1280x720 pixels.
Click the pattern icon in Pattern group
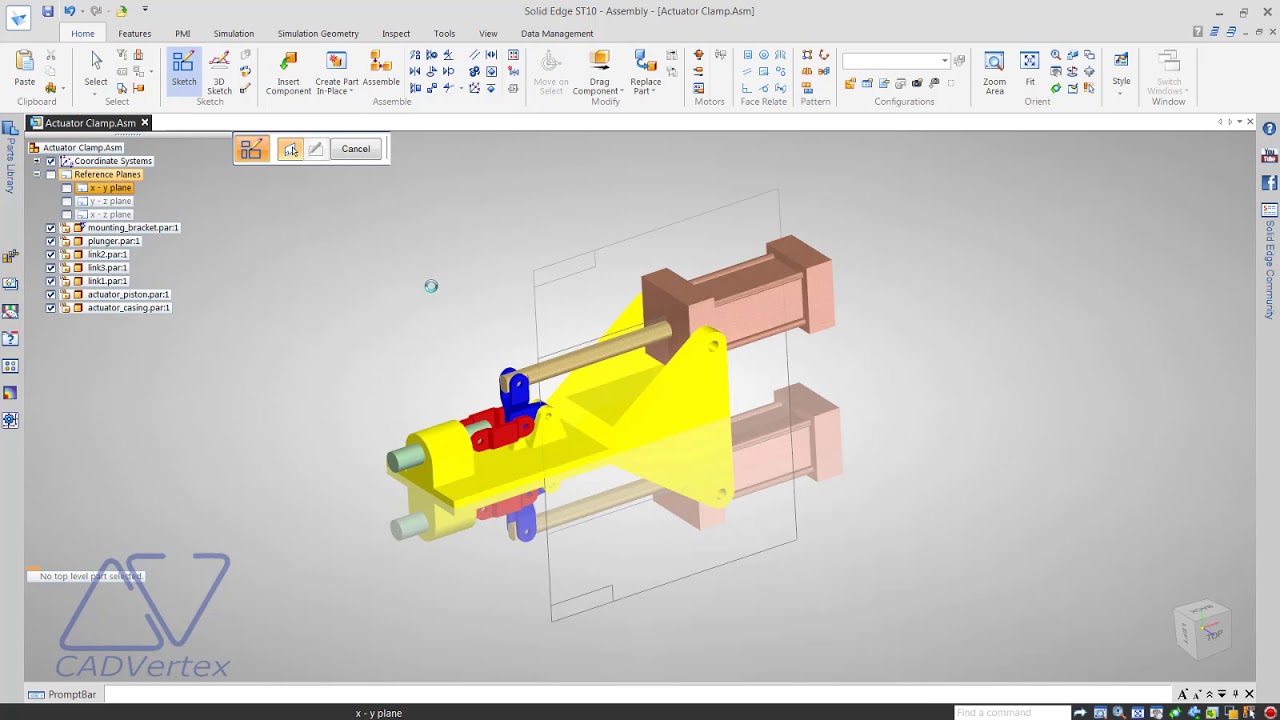807,55
